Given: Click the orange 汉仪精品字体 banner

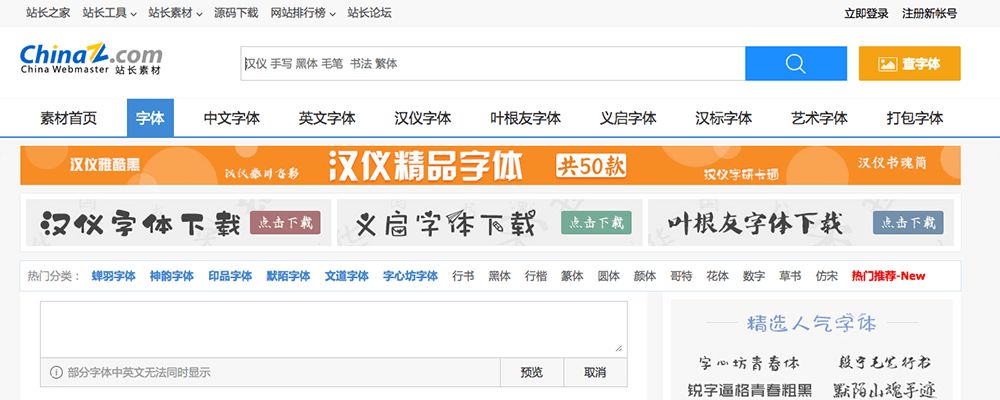Looking at the screenshot, I should (490, 165).
